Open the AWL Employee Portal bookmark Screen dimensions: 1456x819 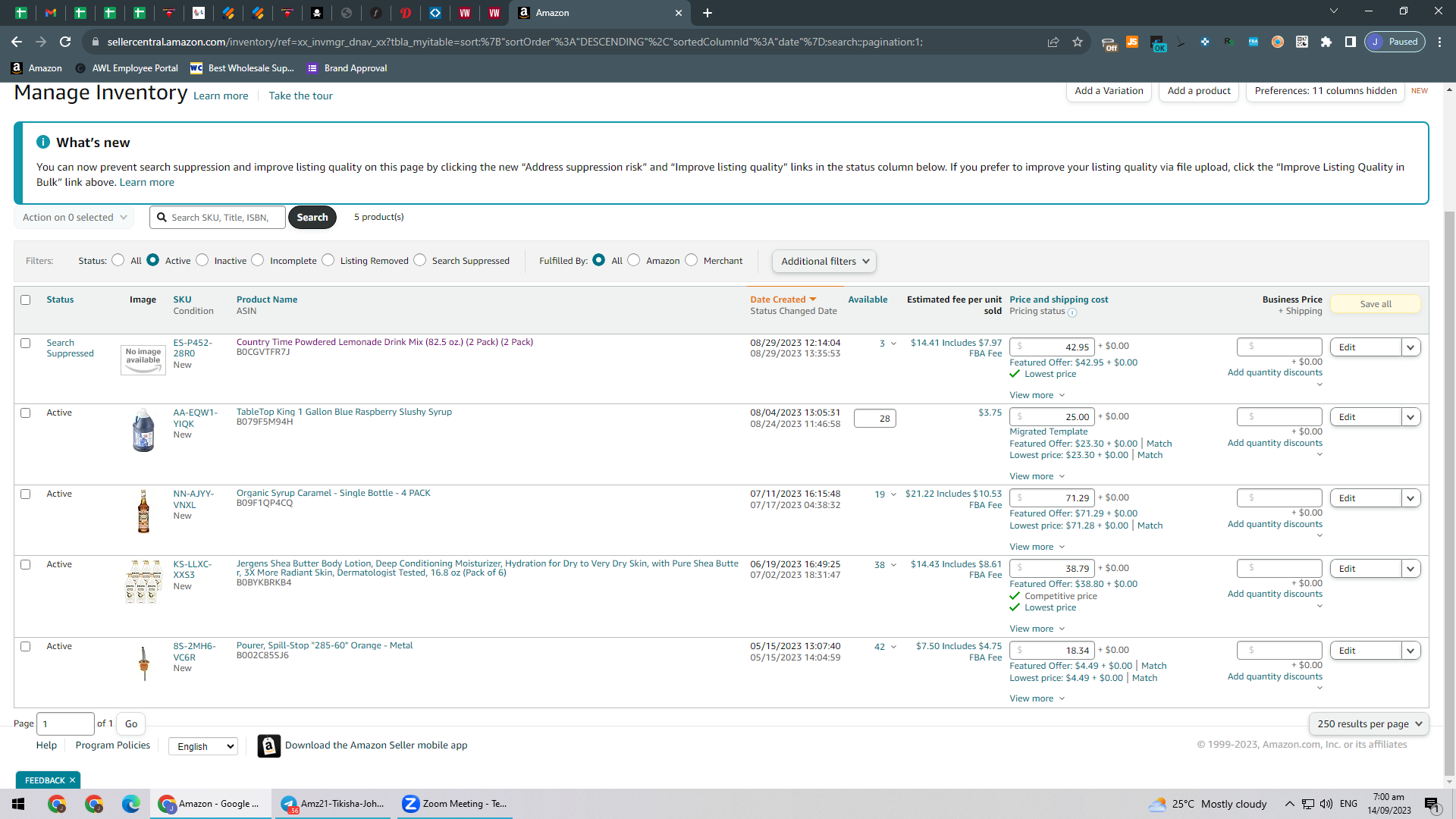click(127, 68)
